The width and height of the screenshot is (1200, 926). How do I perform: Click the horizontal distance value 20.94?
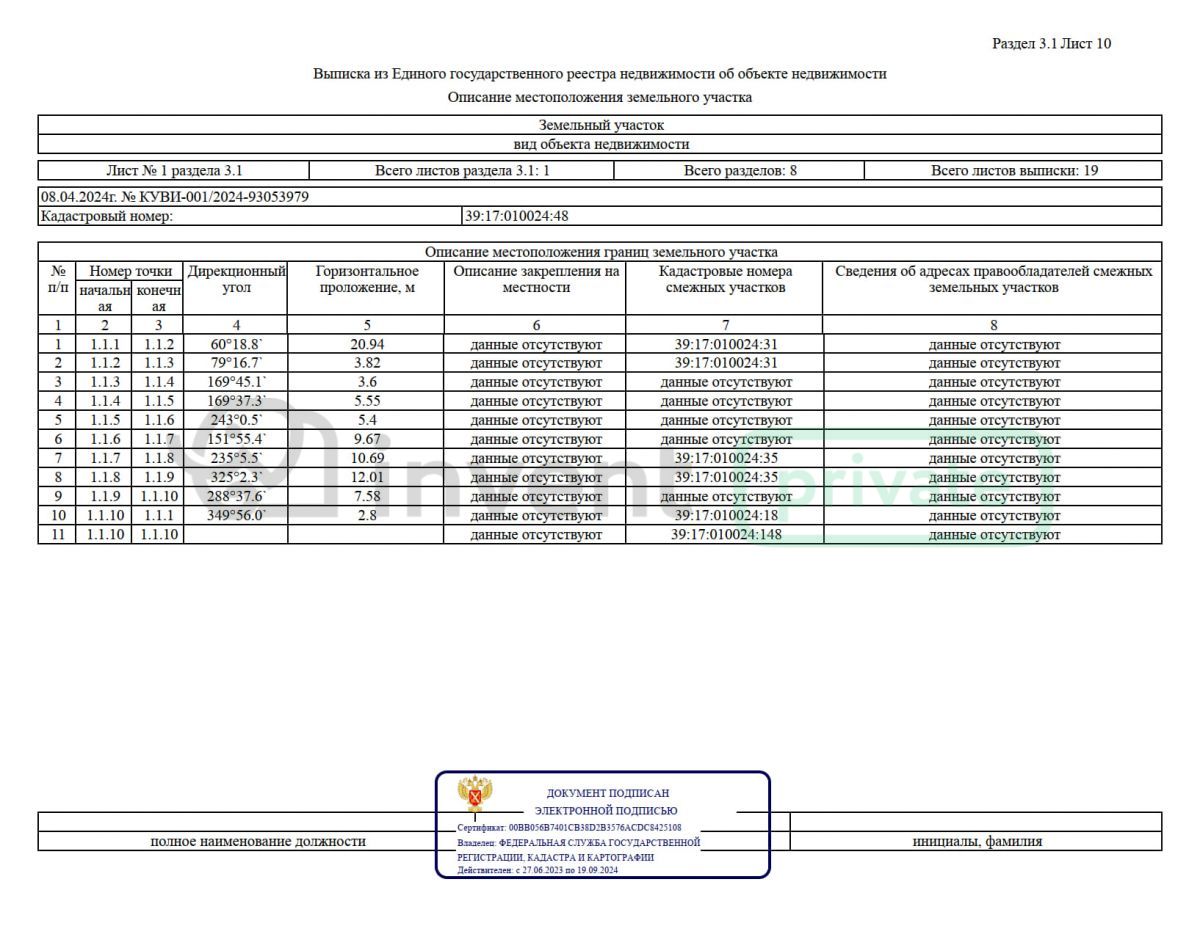366,345
